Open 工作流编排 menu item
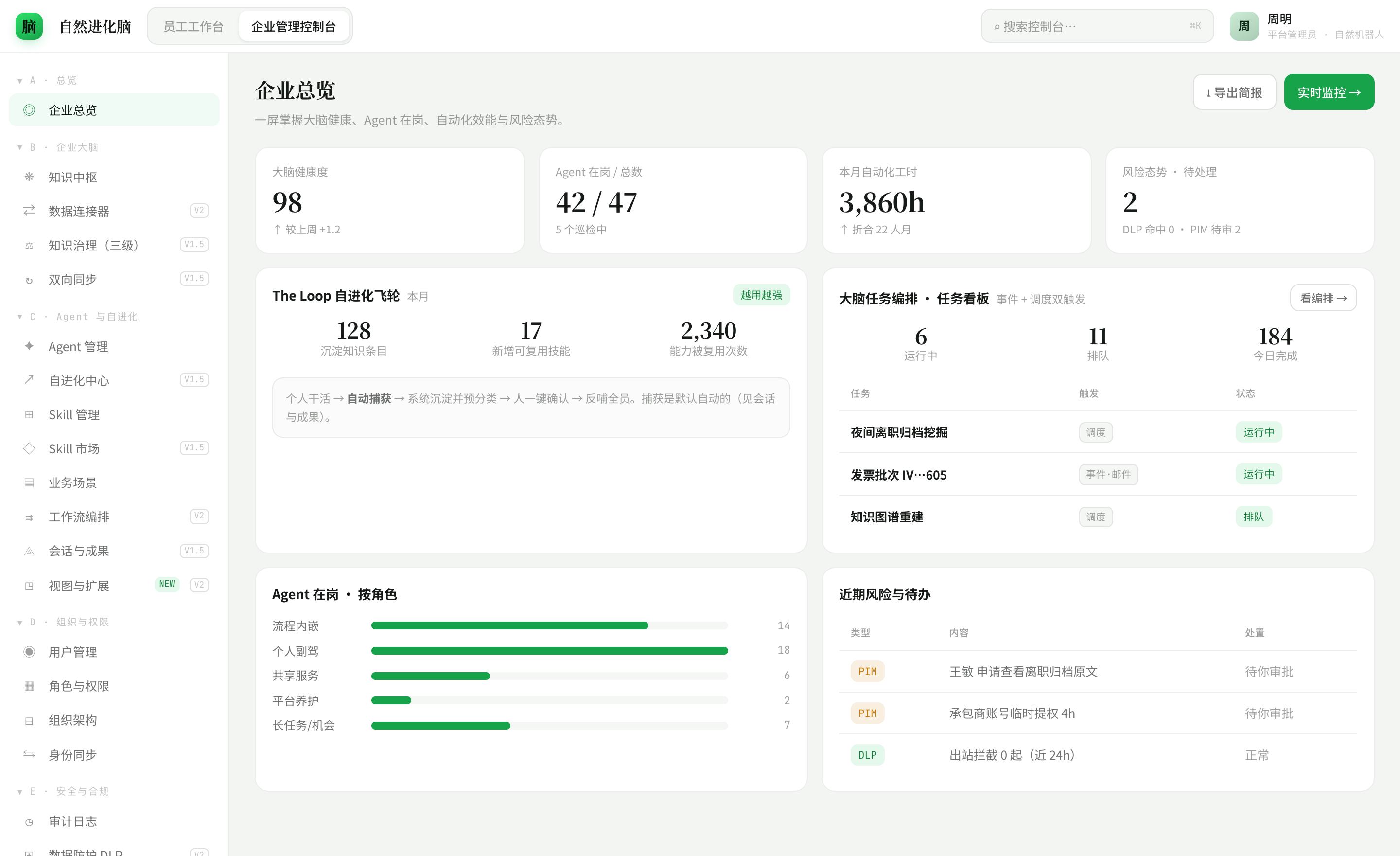 click(x=114, y=517)
